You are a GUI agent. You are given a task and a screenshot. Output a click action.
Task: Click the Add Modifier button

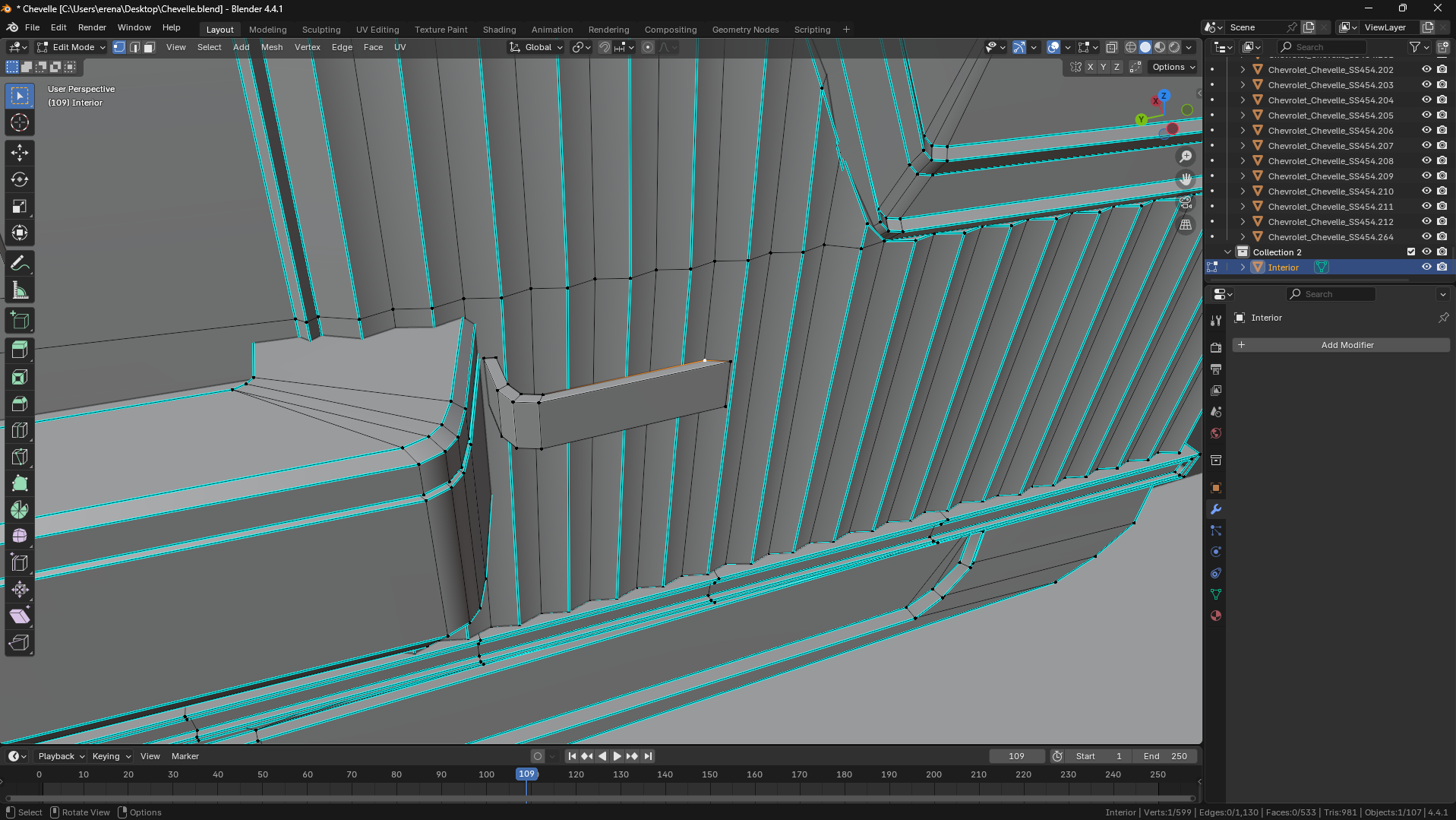click(x=1341, y=345)
